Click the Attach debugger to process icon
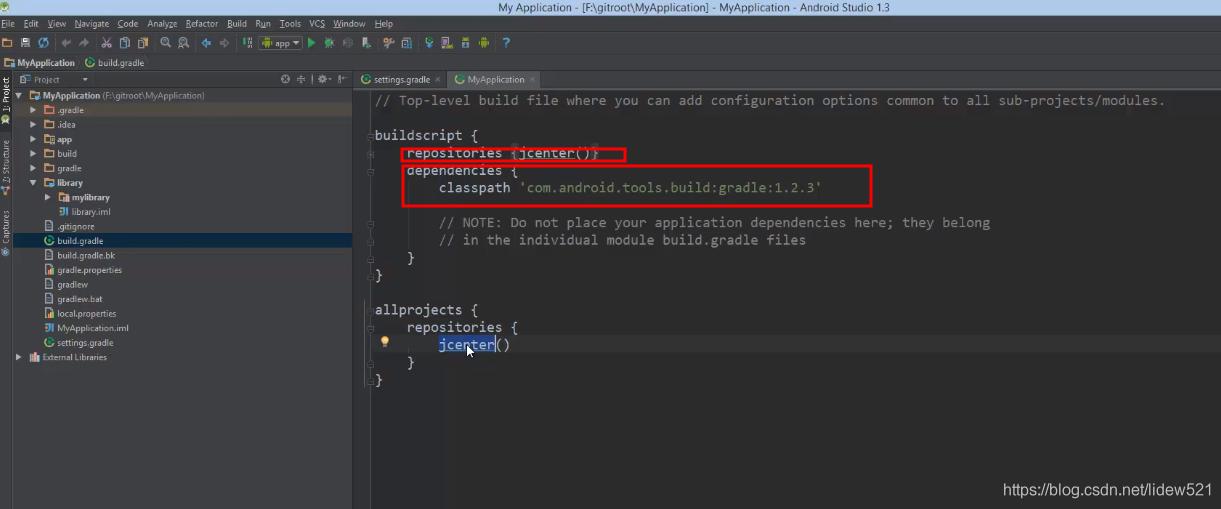The height and width of the screenshot is (509, 1221). coord(366,43)
